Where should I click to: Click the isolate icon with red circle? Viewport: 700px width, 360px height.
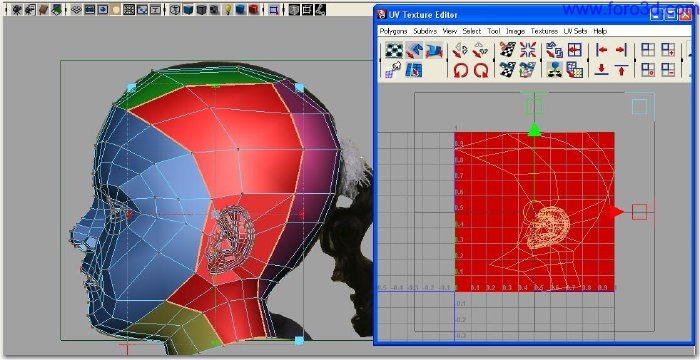pos(648,70)
